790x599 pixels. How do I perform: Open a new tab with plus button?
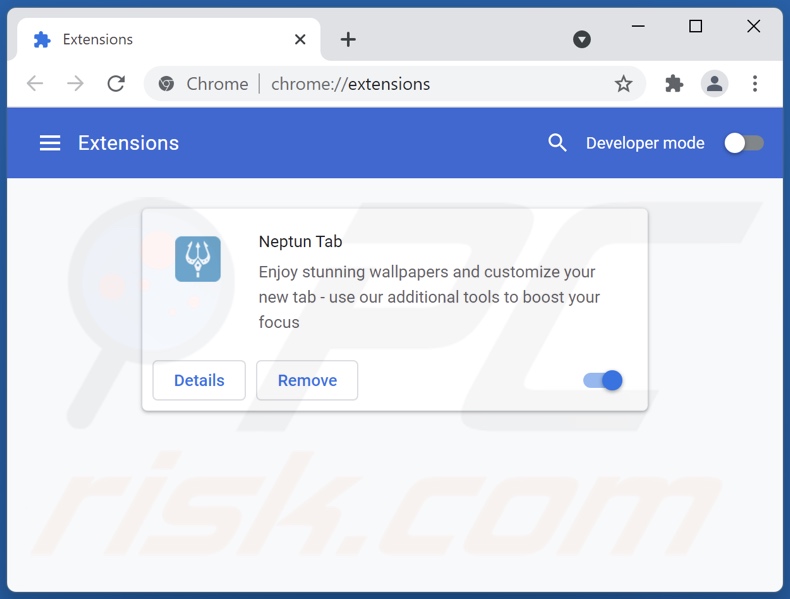[x=348, y=39]
